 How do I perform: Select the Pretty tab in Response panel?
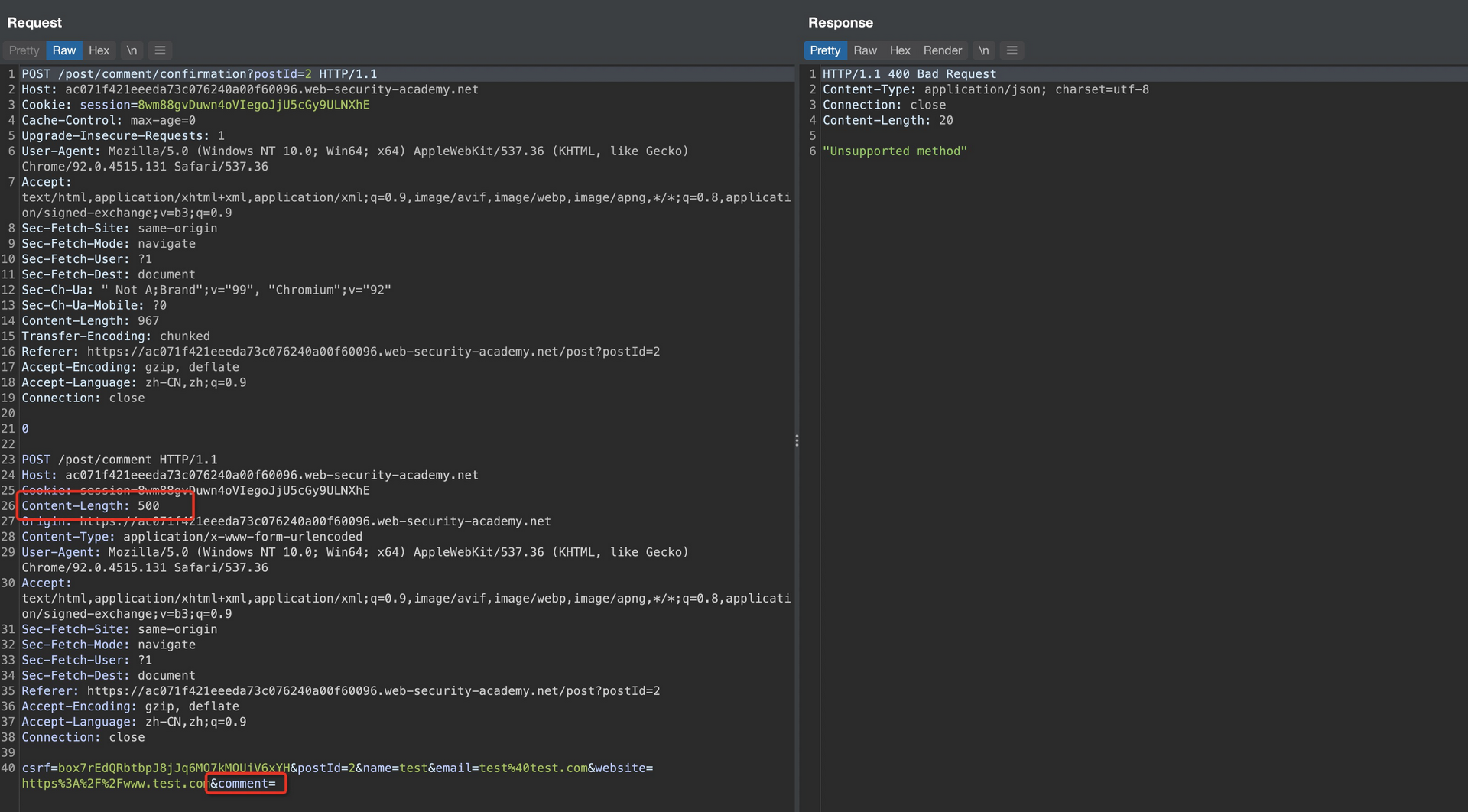click(x=825, y=50)
